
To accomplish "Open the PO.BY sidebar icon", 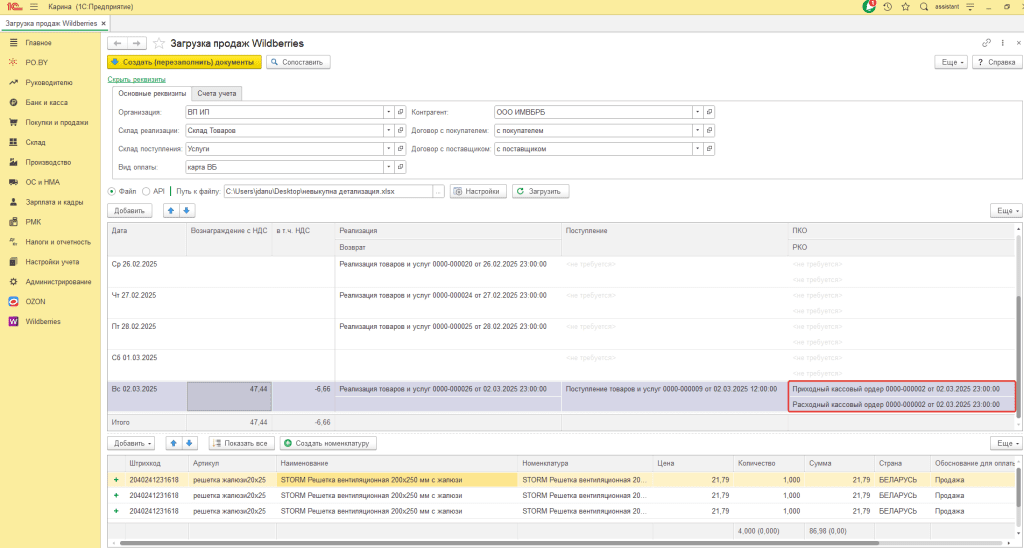I will (x=13, y=63).
